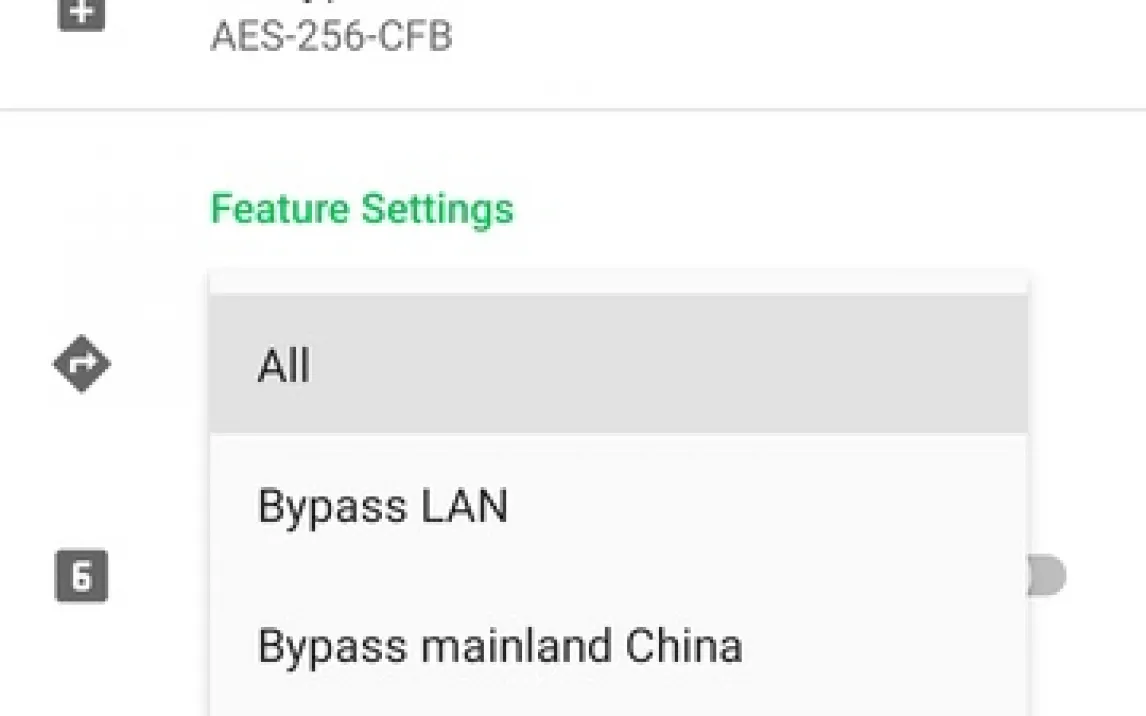The height and width of the screenshot is (716, 1146).
Task: Click the IPv6 number six icon
Action: (81, 577)
